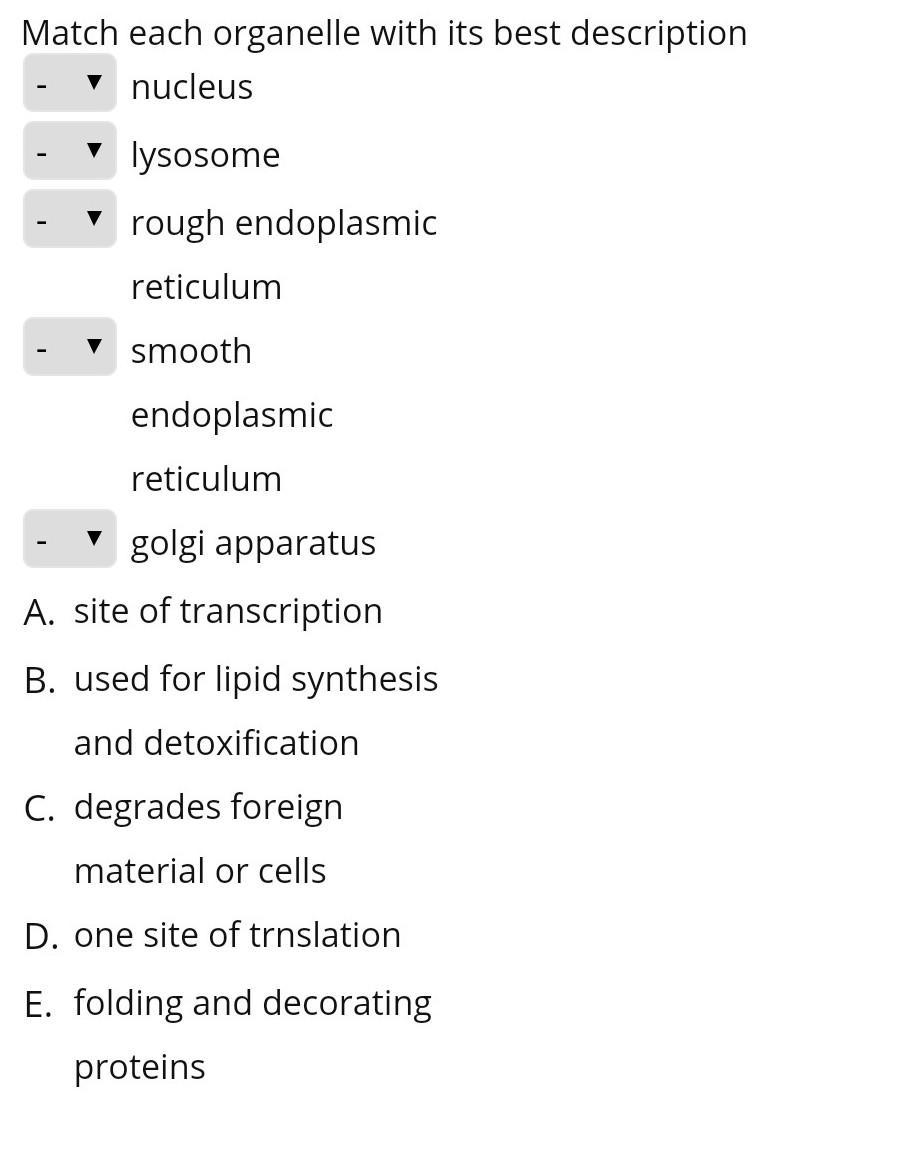The height and width of the screenshot is (1152, 898).
Task: Open the rough endoplasmic reticulum dropdown
Action: click(69, 220)
